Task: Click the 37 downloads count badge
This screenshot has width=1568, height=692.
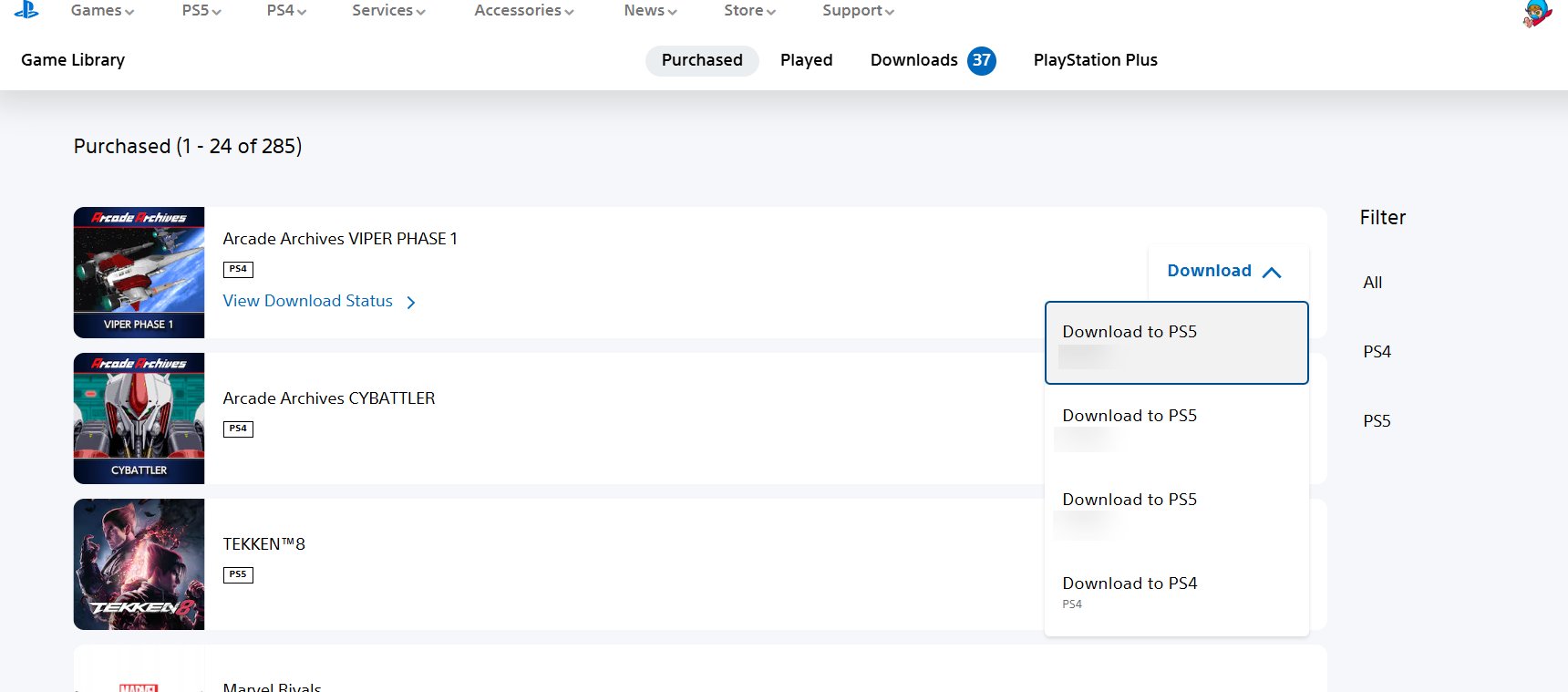Action: (x=981, y=60)
